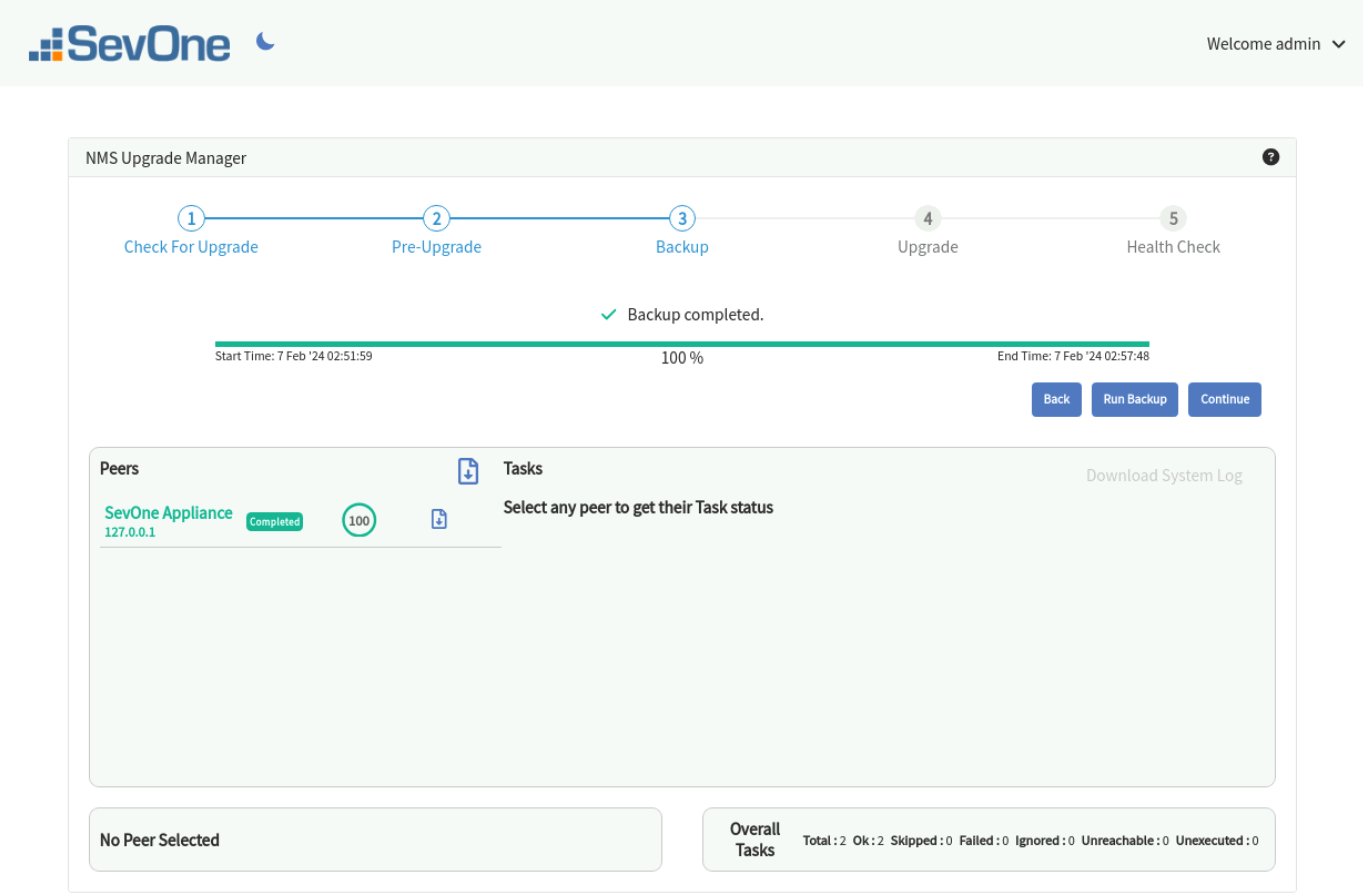Toggle dark mode moon icon
The image size is (1363, 896).
[265, 41]
